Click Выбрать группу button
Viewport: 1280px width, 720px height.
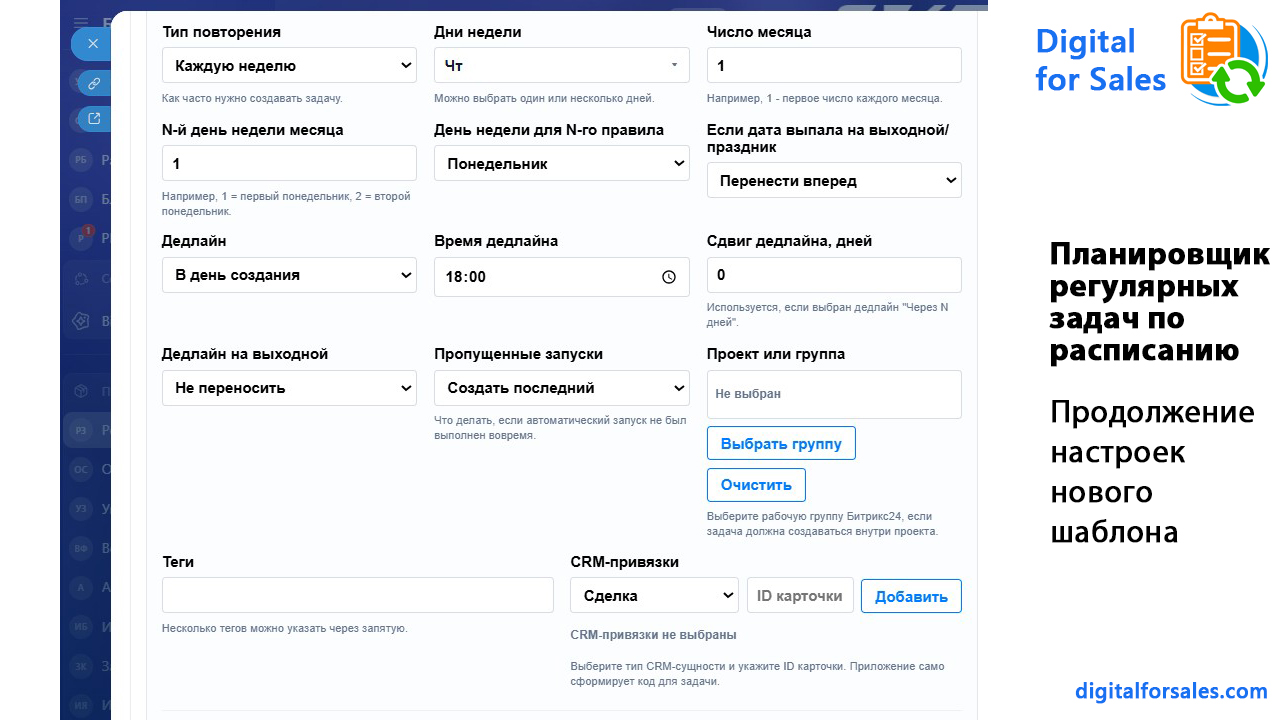pyautogui.click(x=781, y=443)
